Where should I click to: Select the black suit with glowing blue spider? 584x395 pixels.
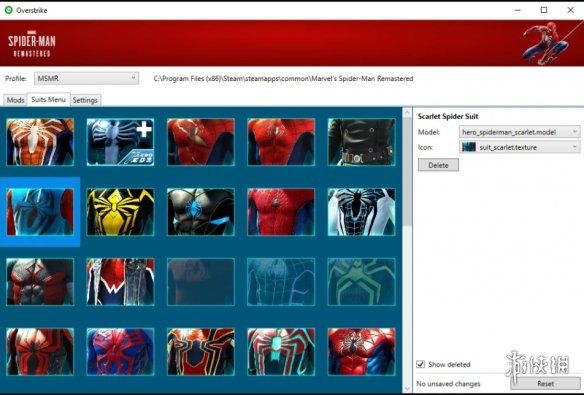click(201, 212)
